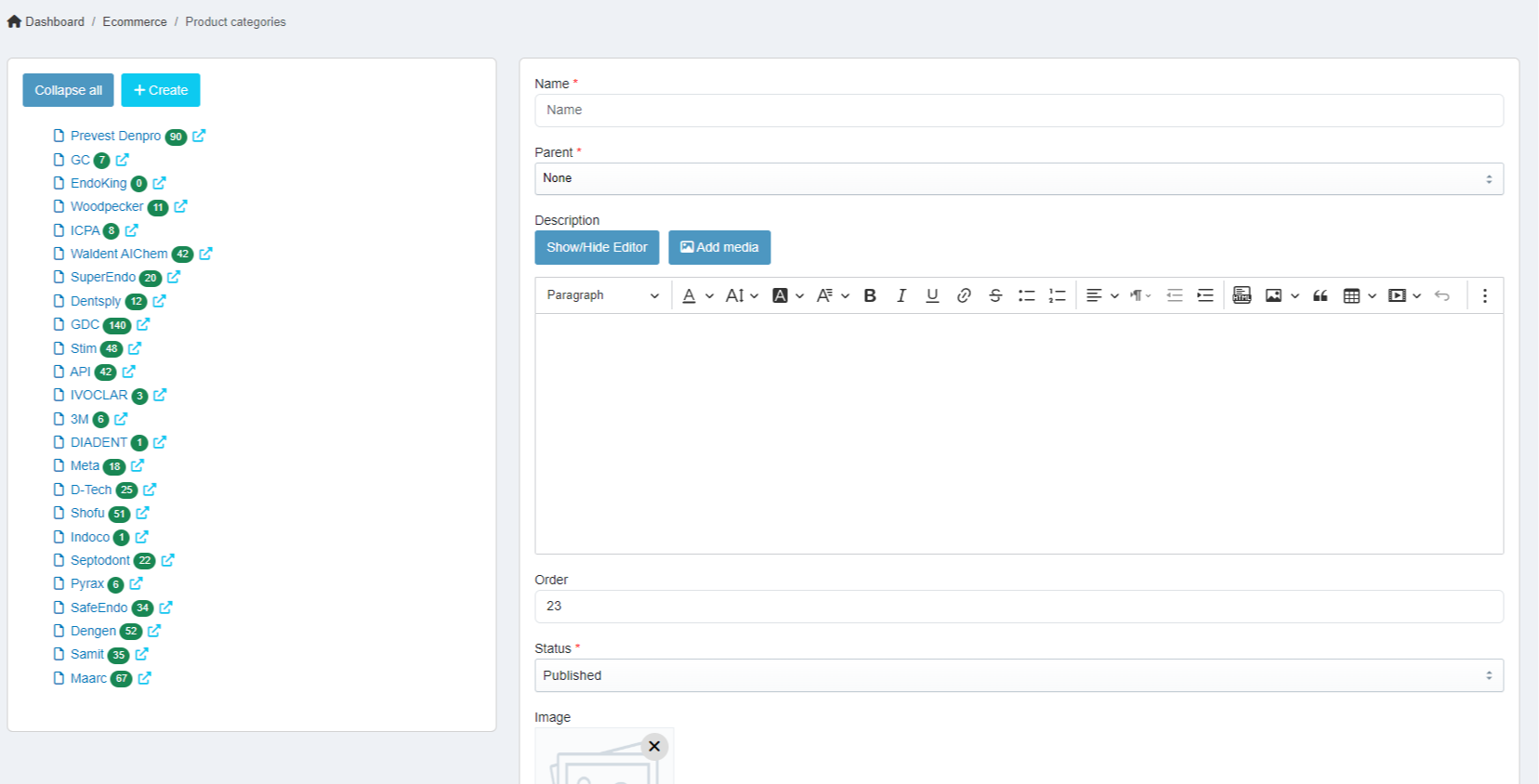Select SafeEndo category in tree
This screenshot has height=784, width=1539.
point(99,608)
